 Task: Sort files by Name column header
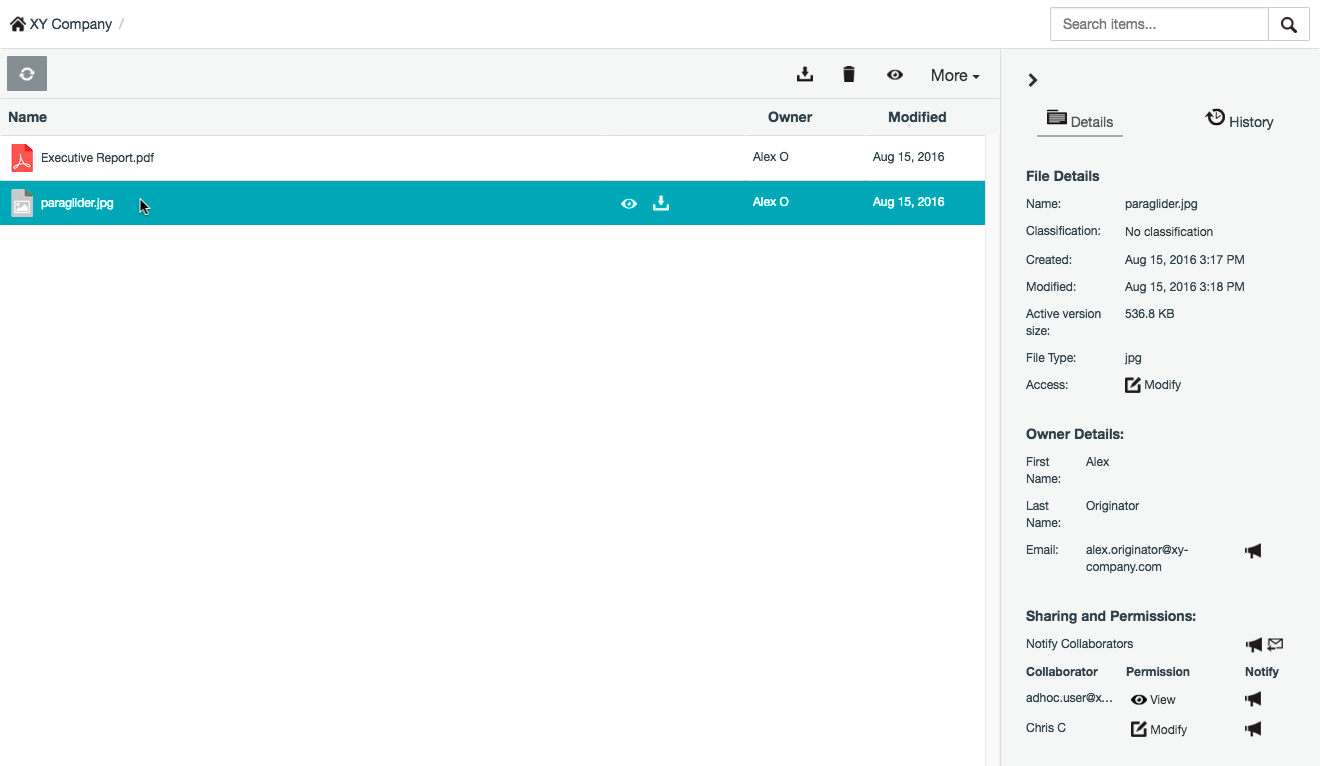click(x=28, y=117)
